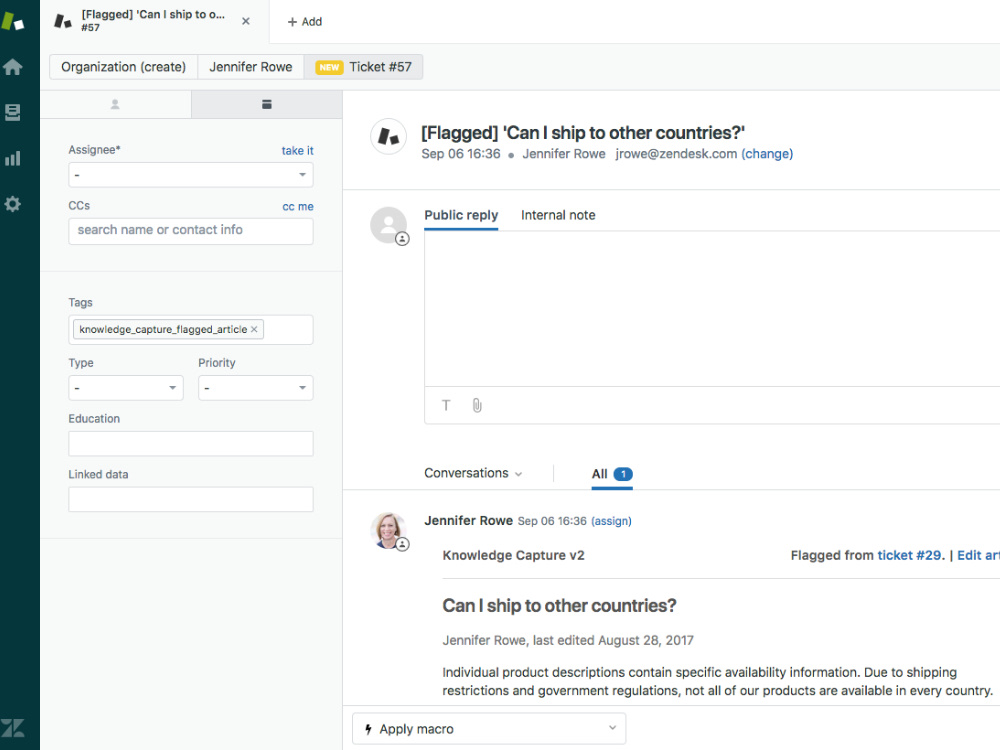The image size is (1000, 750).
Task: Click the 'Knowledge Capture v2' text
Action: [x=513, y=555]
